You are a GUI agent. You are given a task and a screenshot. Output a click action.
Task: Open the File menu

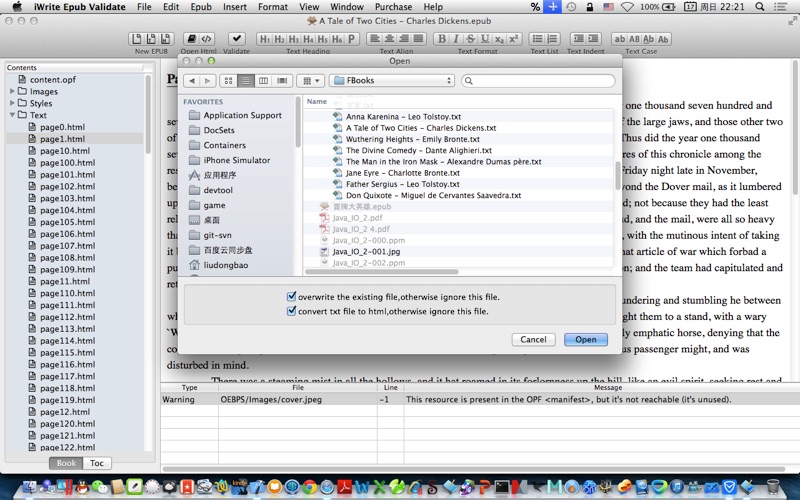tap(144, 7)
